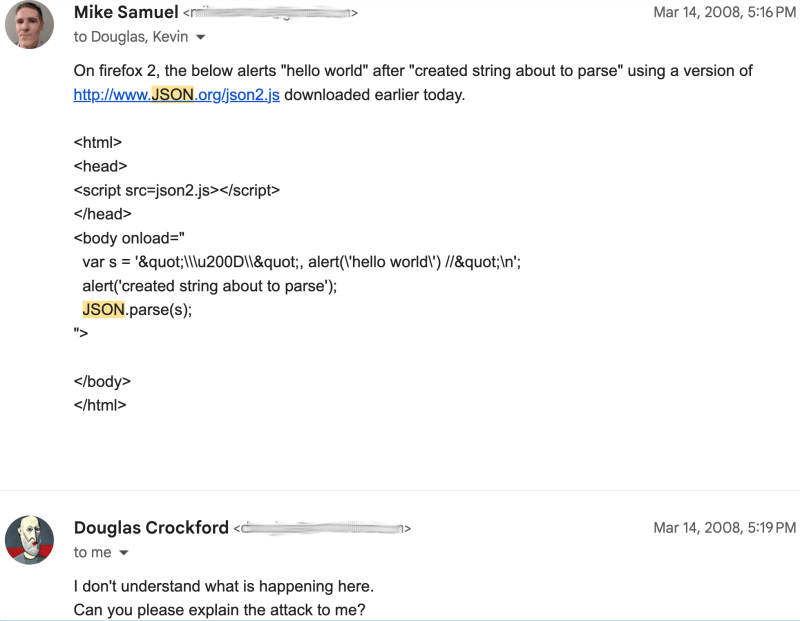
Task: Click the "to Douglas, Kevin" recipients text
Action: tap(131, 37)
